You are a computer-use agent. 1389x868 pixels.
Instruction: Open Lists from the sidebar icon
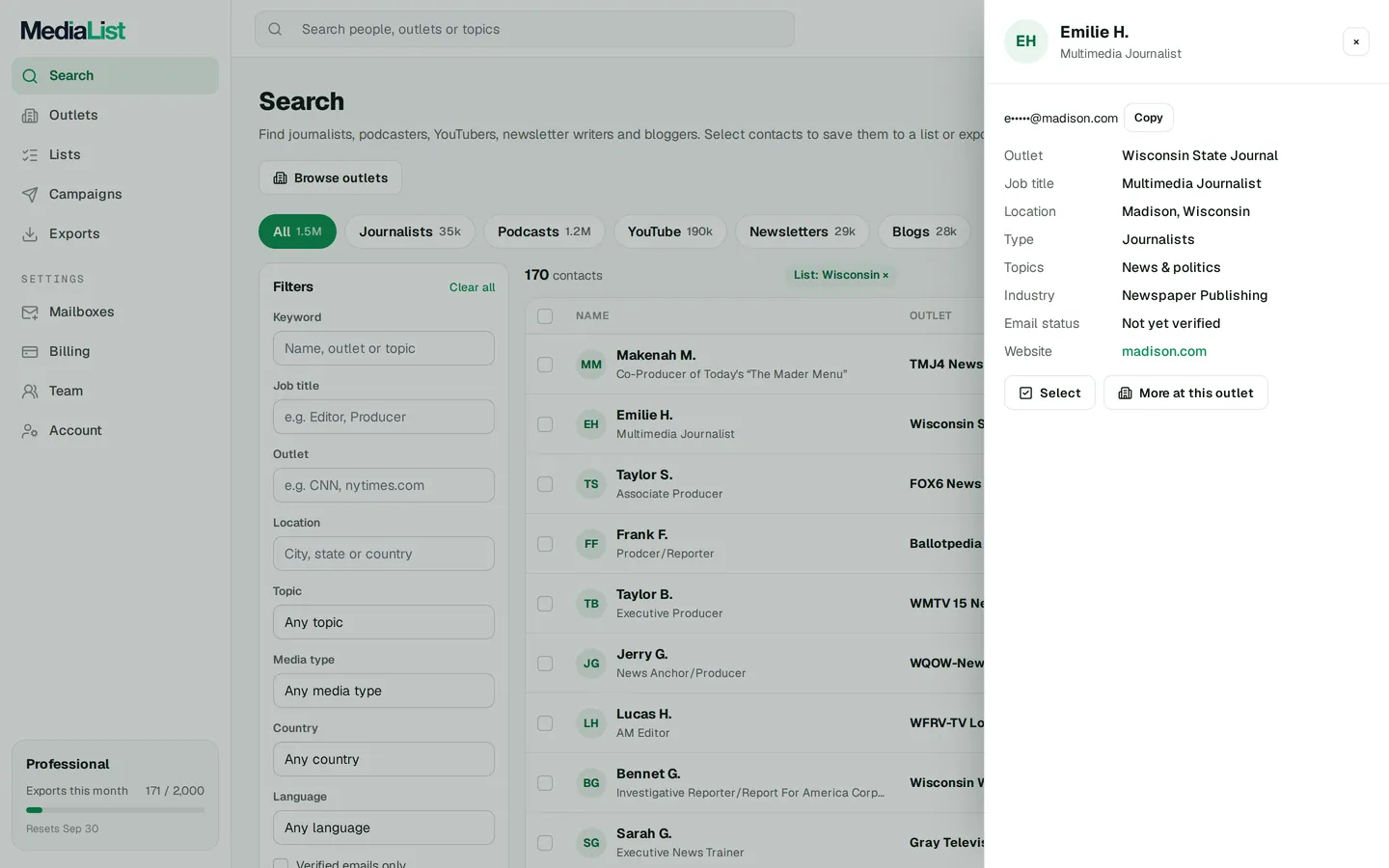tap(30, 155)
